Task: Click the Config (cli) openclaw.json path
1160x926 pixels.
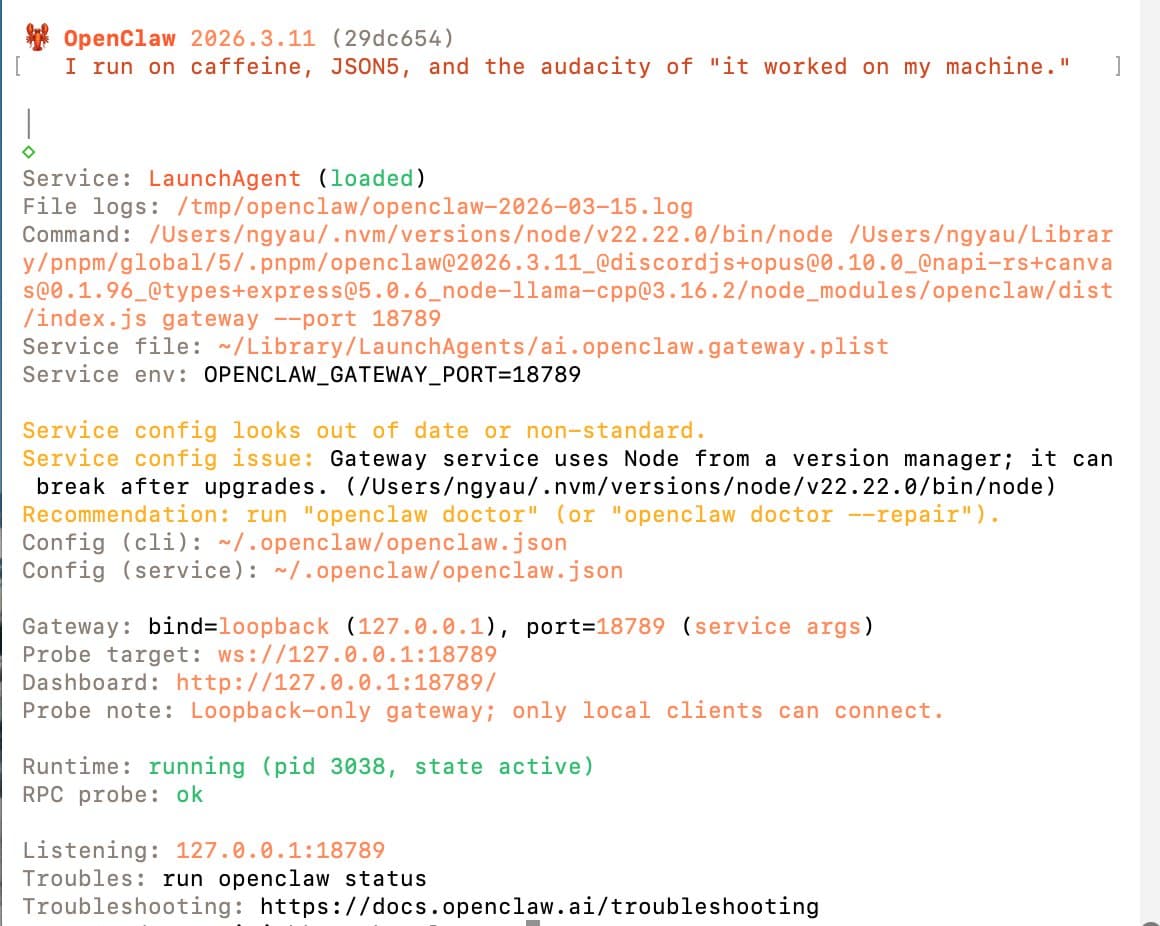Action: (x=393, y=542)
